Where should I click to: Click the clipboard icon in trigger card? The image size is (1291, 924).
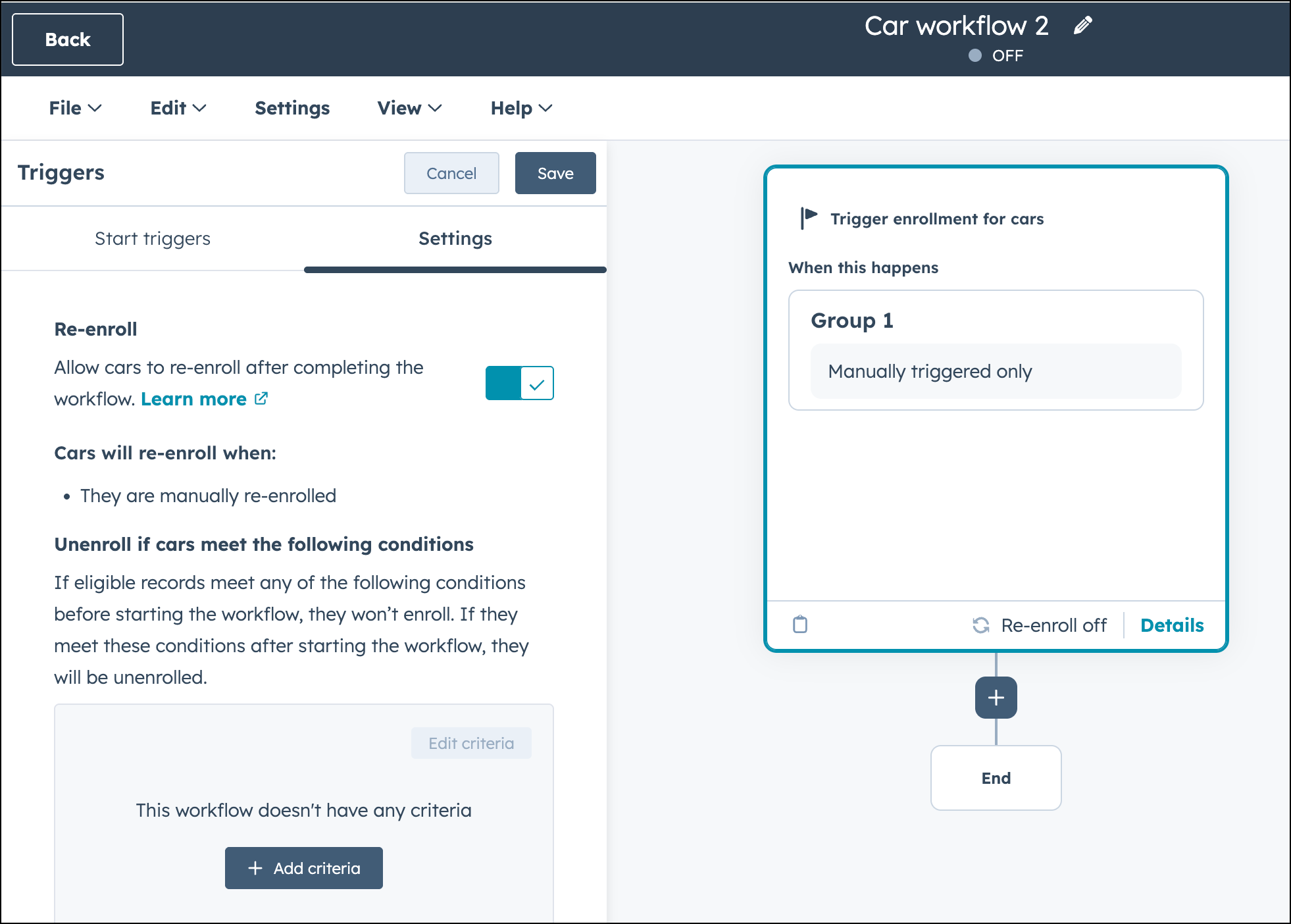pyautogui.click(x=800, y=624)
